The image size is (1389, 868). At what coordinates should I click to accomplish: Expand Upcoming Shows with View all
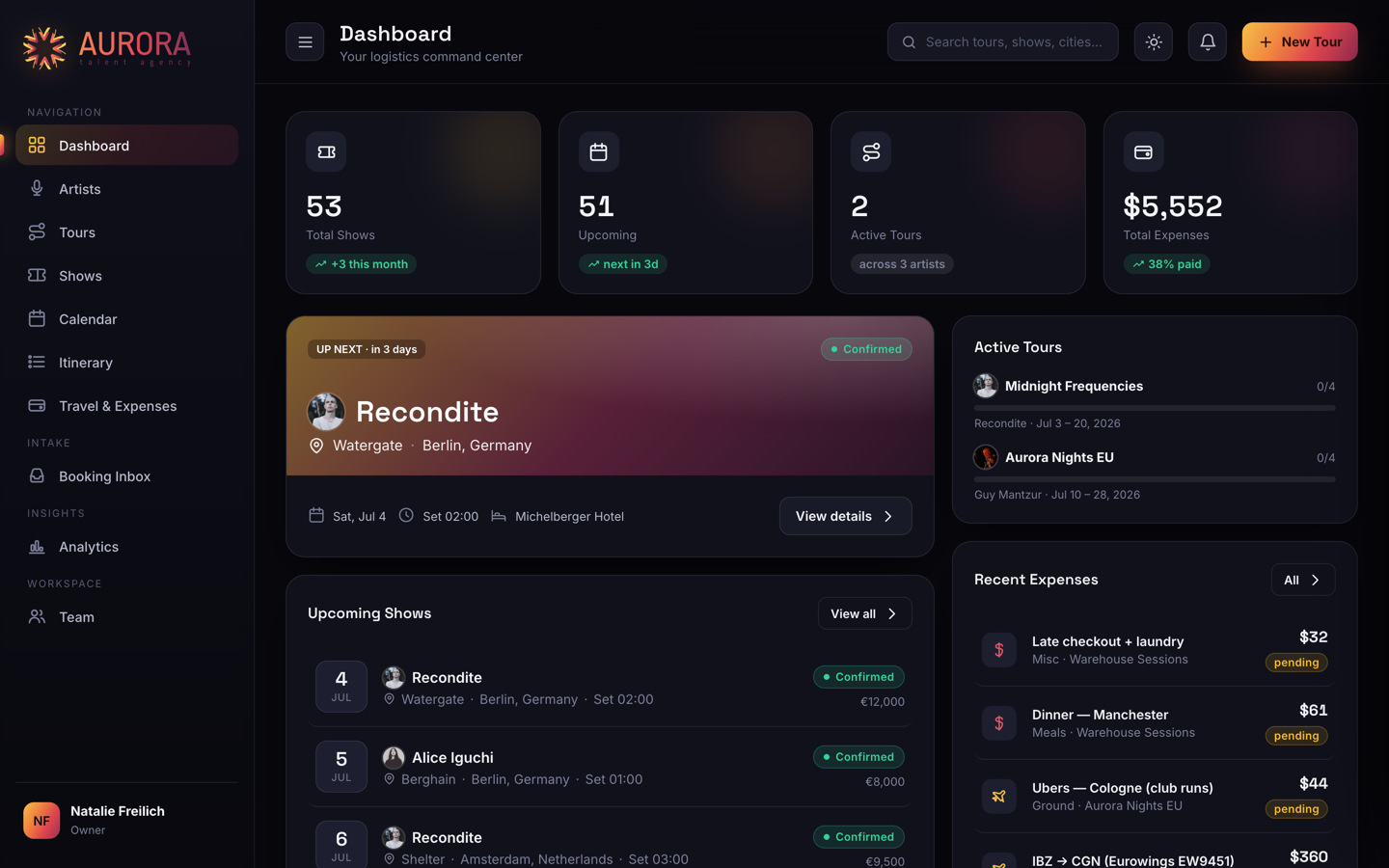click(x=864, y=613)
